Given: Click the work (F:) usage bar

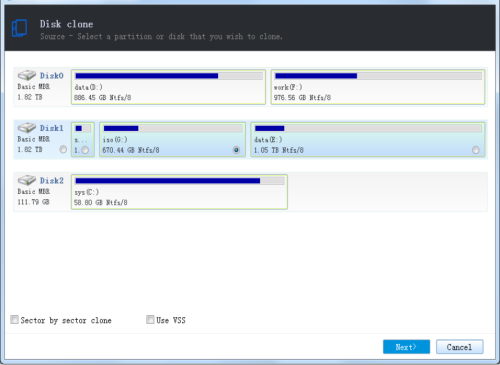Looking at the screenshot, I should click(378, 76).
